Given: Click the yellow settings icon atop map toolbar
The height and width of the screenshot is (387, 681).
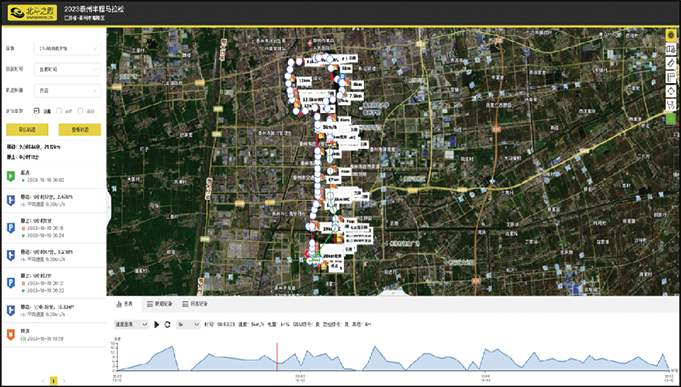Looking at the screenshot, I should [671, 34].
